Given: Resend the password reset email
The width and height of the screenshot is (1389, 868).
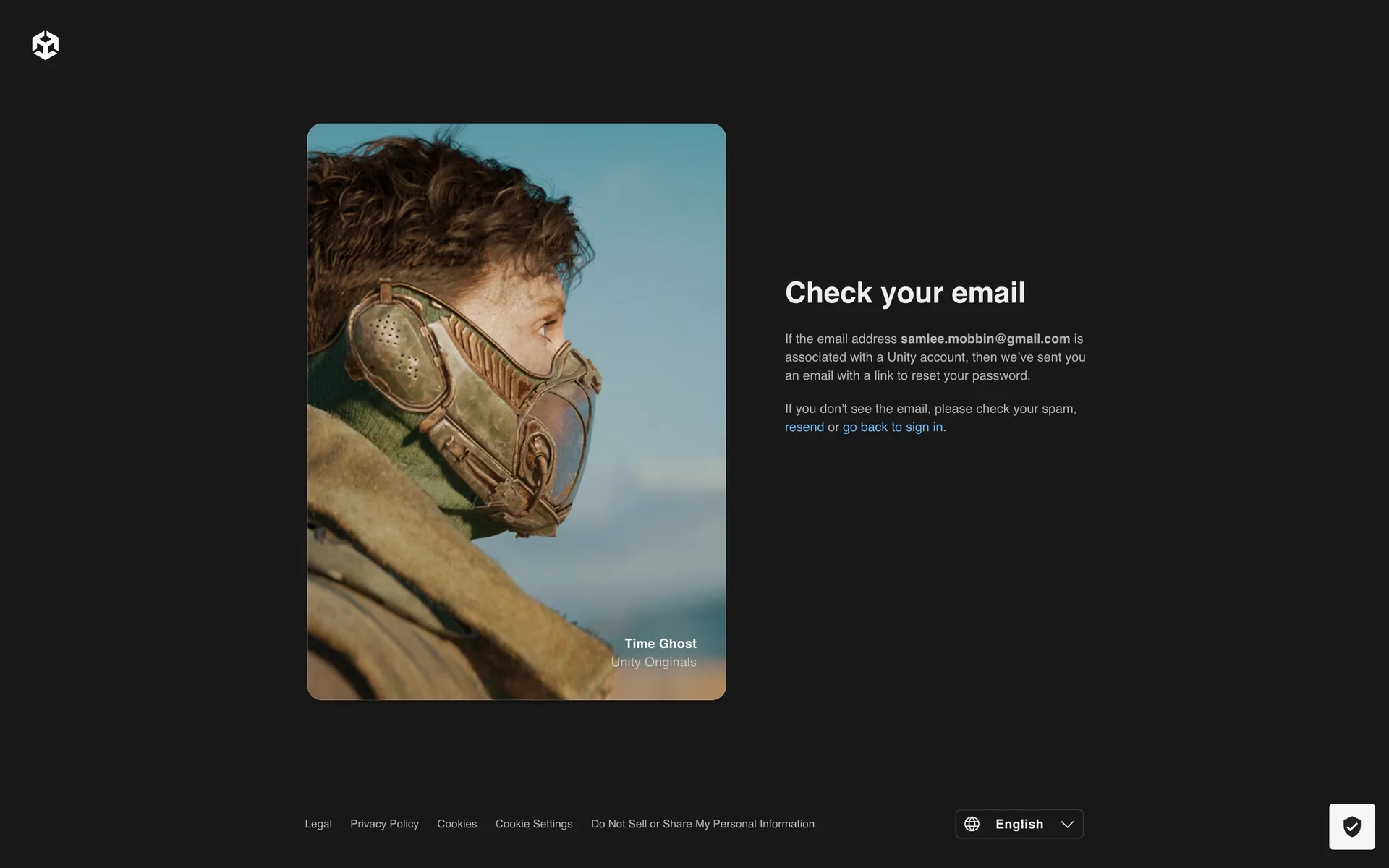Looking at the screenshot, I should click(x=804, y=427).
